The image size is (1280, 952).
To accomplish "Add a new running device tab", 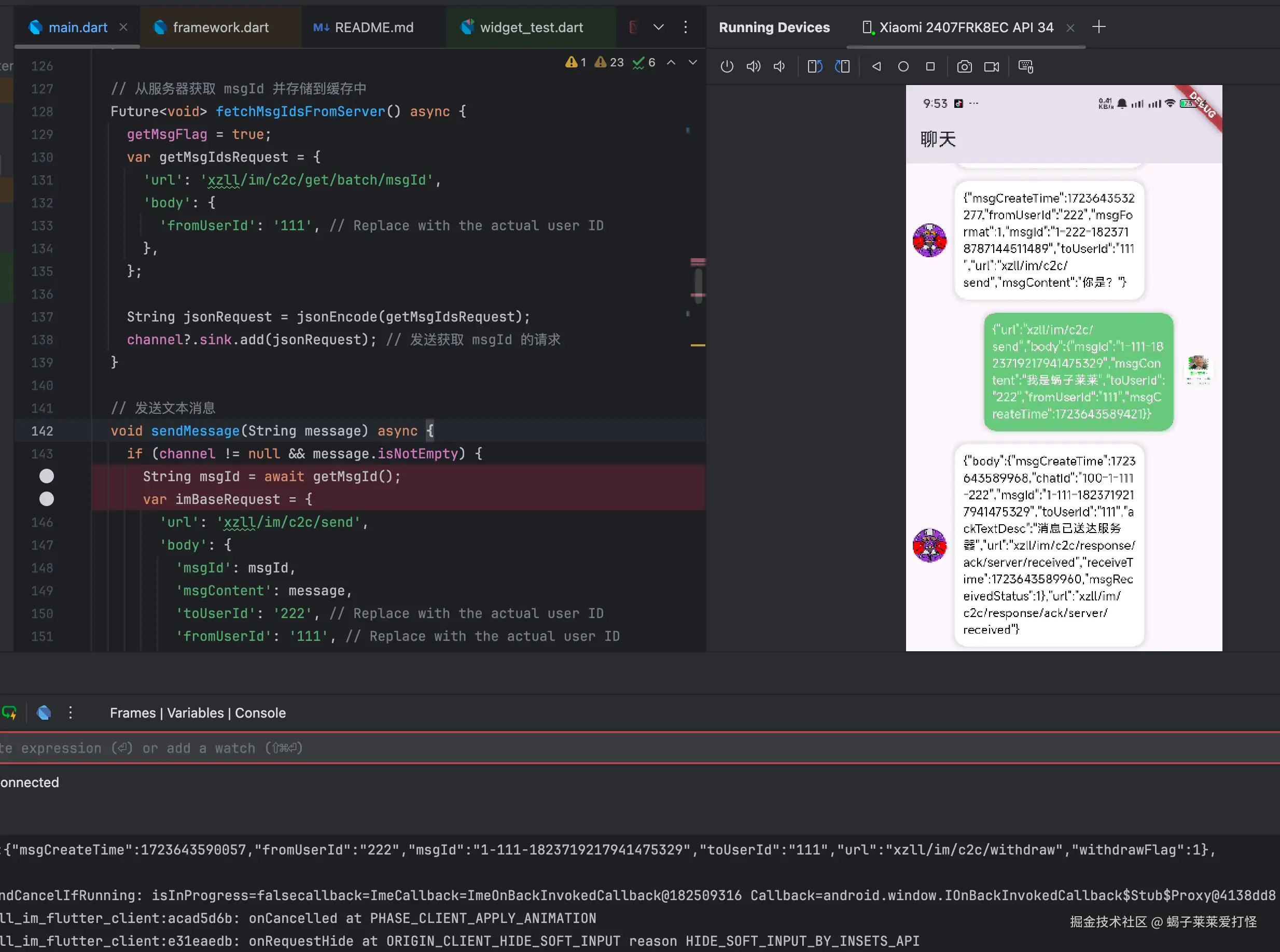I will coord(1098,27).
